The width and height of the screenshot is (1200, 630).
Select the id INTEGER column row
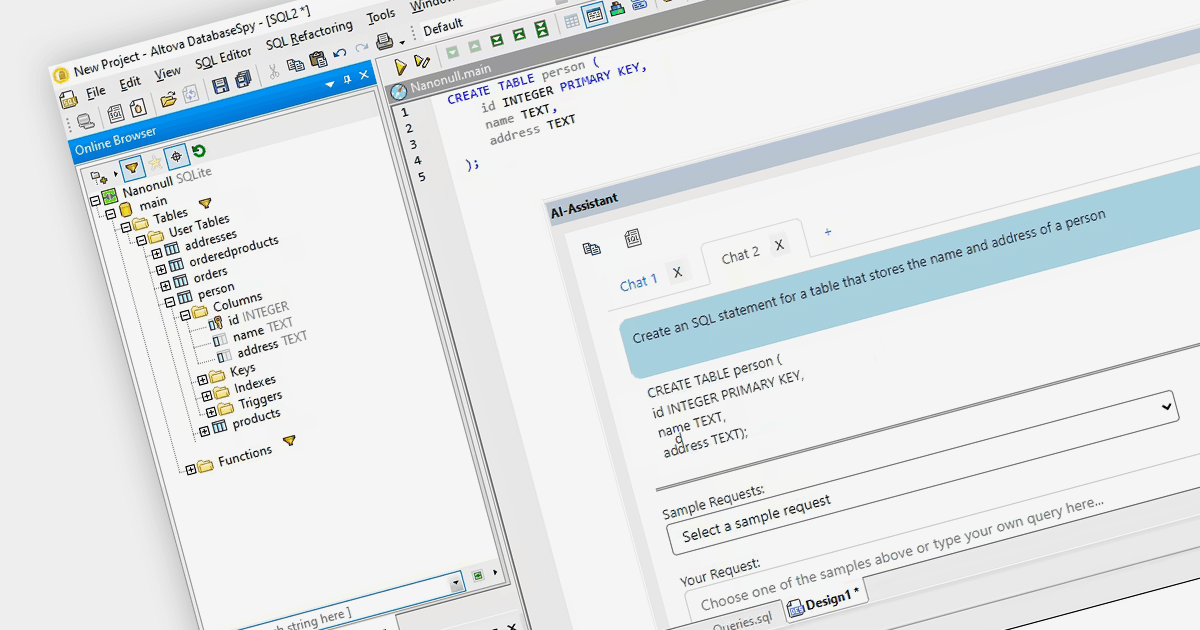coord(250,315)
